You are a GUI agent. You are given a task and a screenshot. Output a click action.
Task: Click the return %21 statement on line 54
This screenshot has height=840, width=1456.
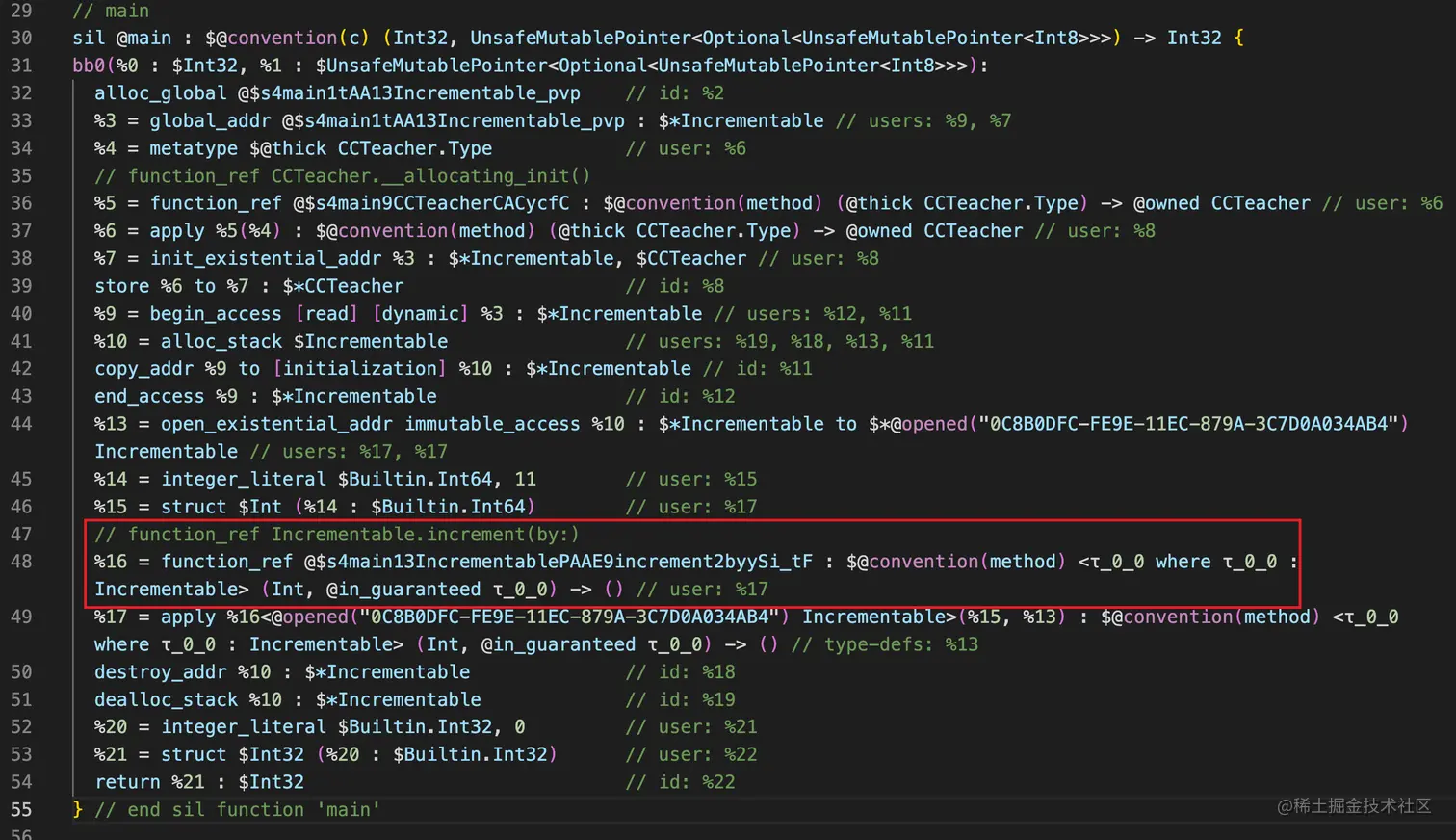144,781
